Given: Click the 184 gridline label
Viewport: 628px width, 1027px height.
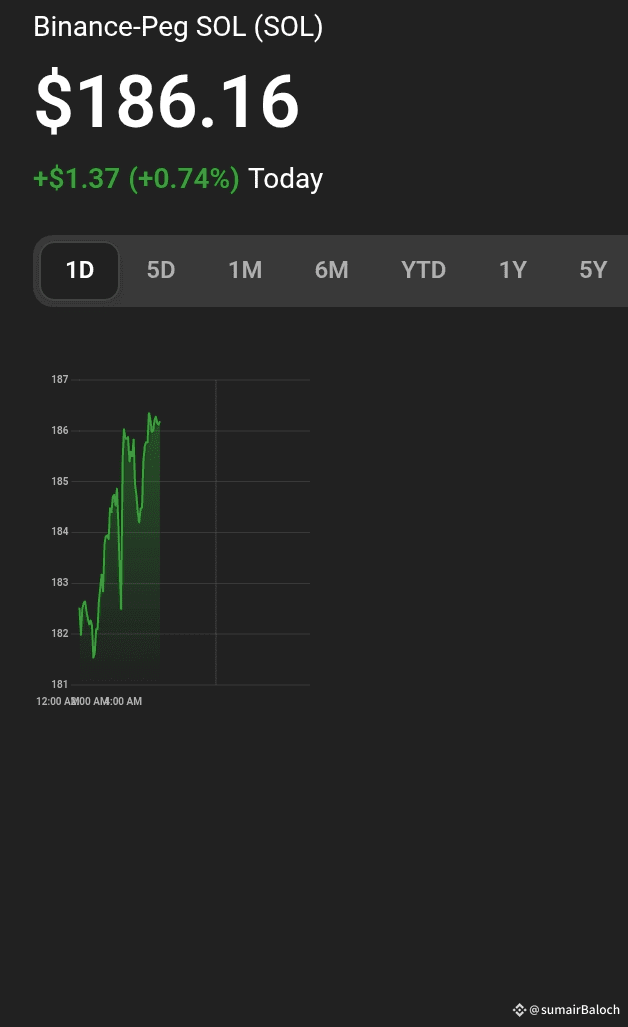Looking at the screenshot, I should pos(60,532).
